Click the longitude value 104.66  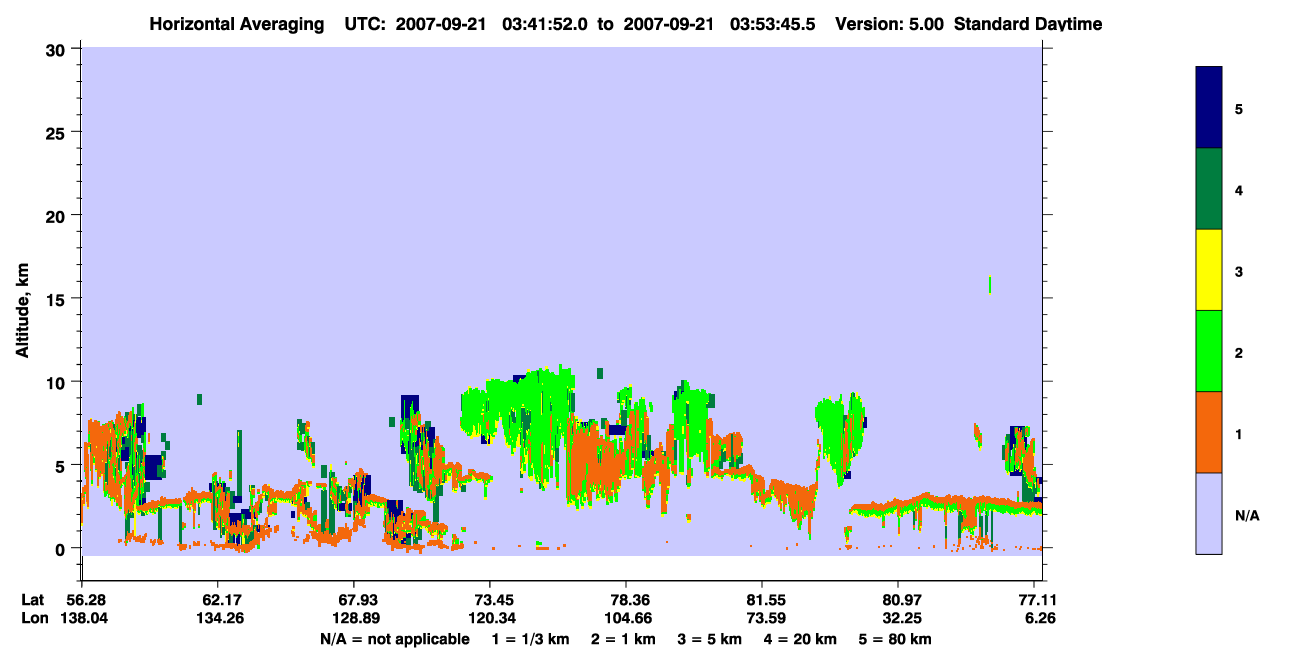tap(626, 618)
